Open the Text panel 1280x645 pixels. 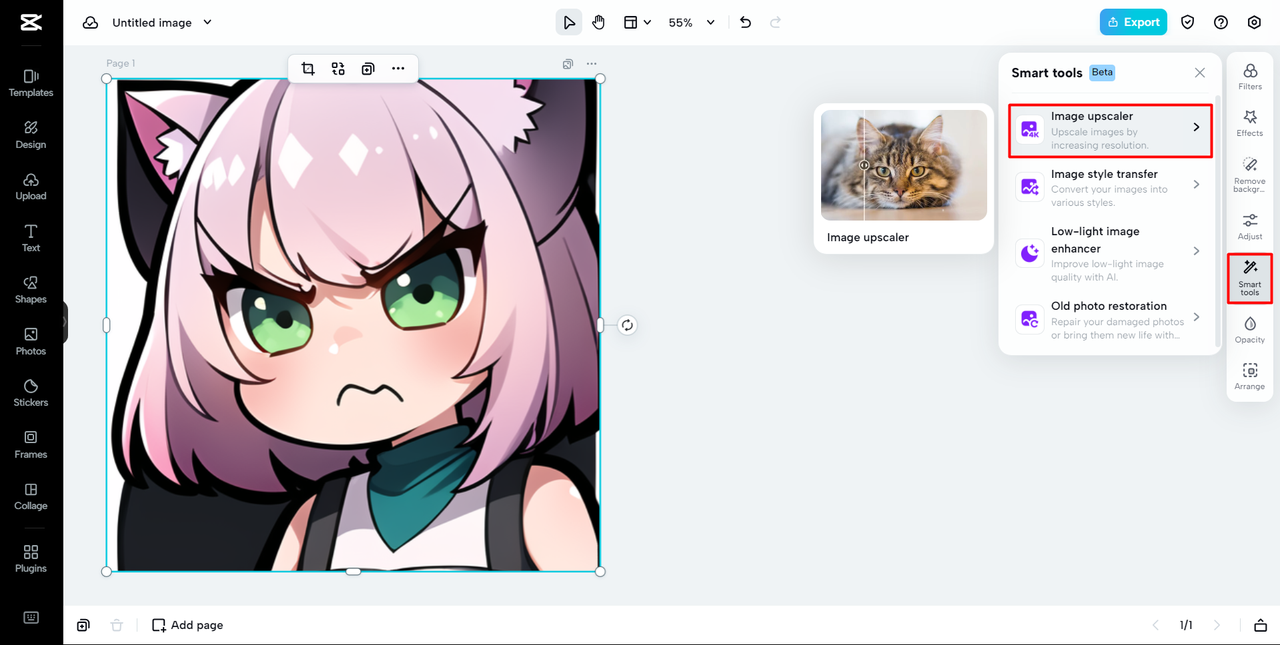point(31,238)
